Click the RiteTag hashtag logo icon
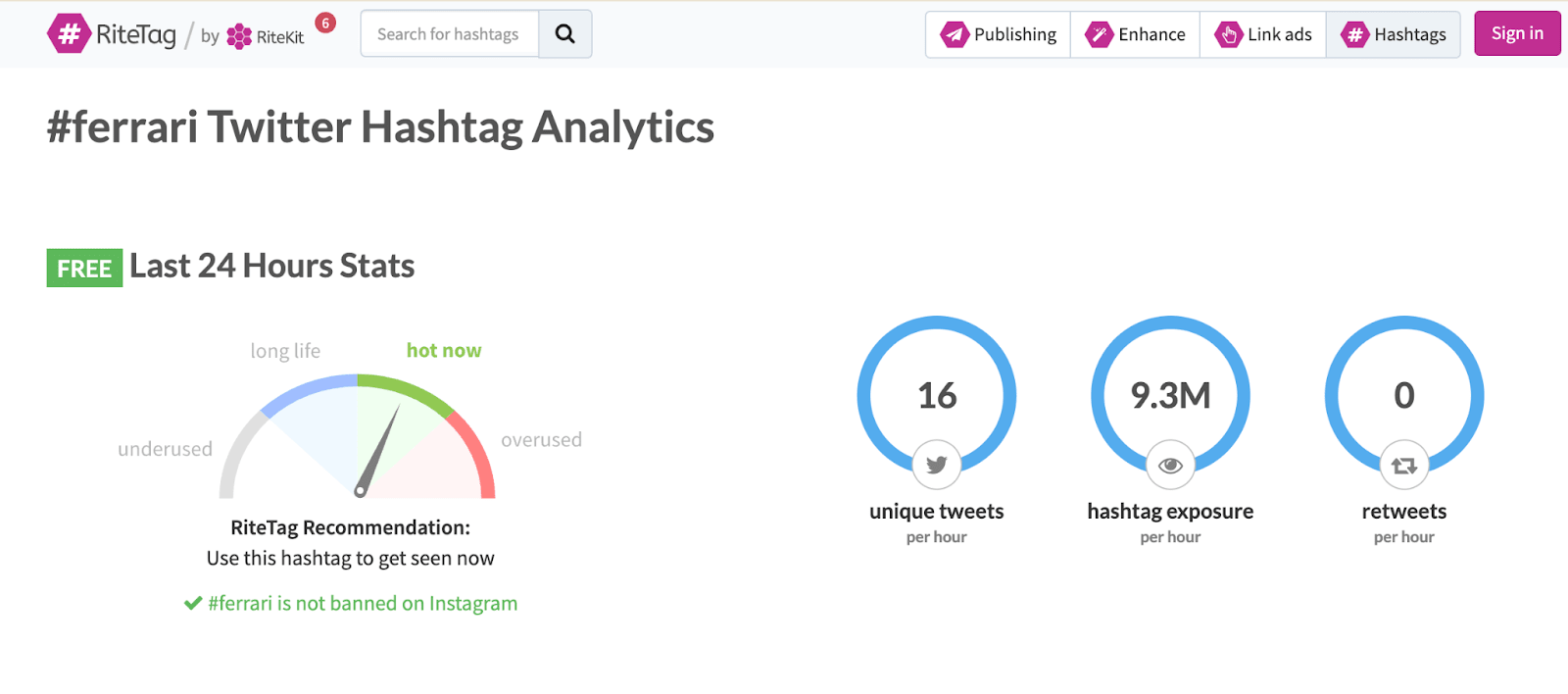 click(70, 32)
